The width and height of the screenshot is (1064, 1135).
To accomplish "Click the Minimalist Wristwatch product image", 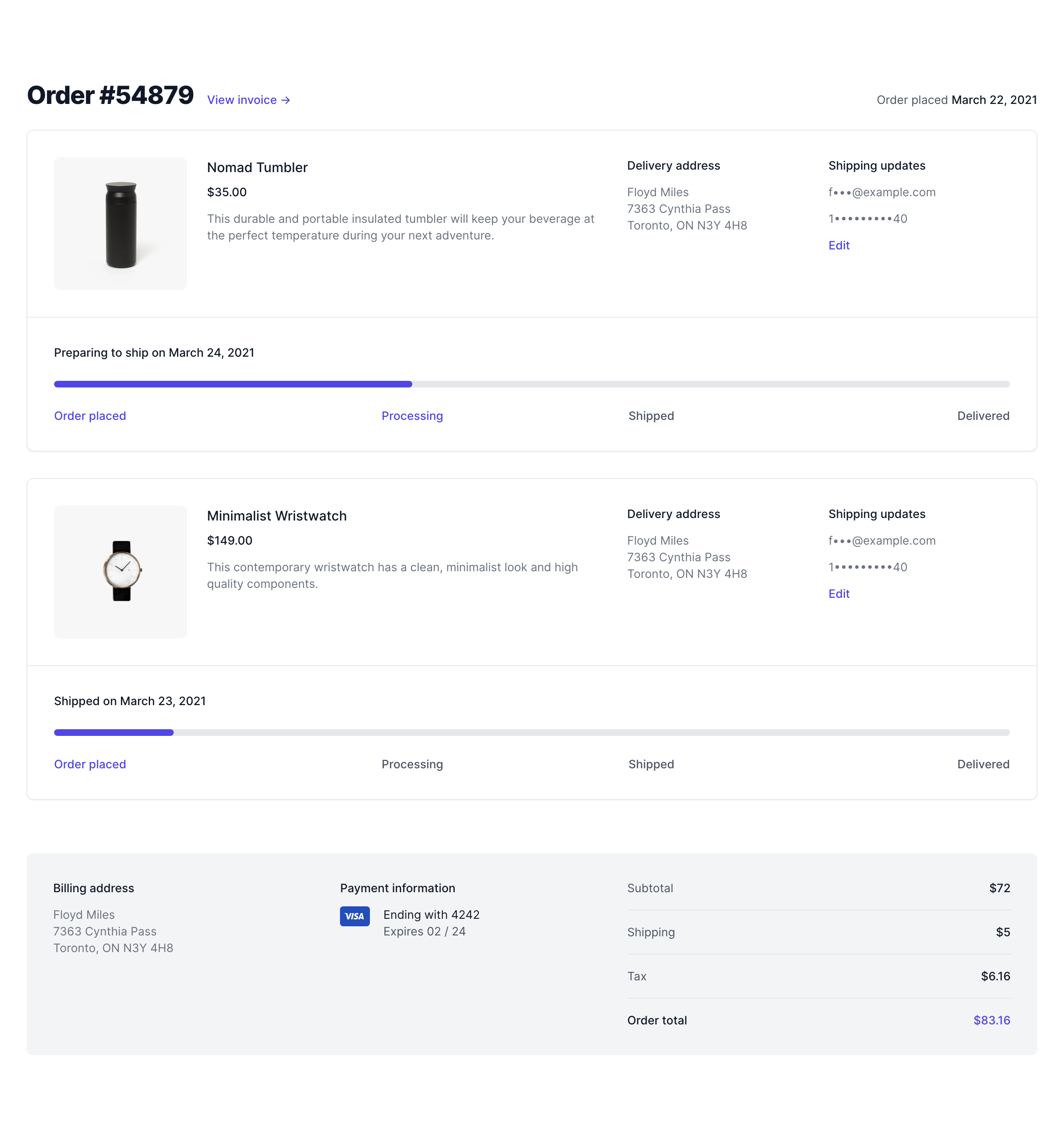I will click(x=121, y=572).
